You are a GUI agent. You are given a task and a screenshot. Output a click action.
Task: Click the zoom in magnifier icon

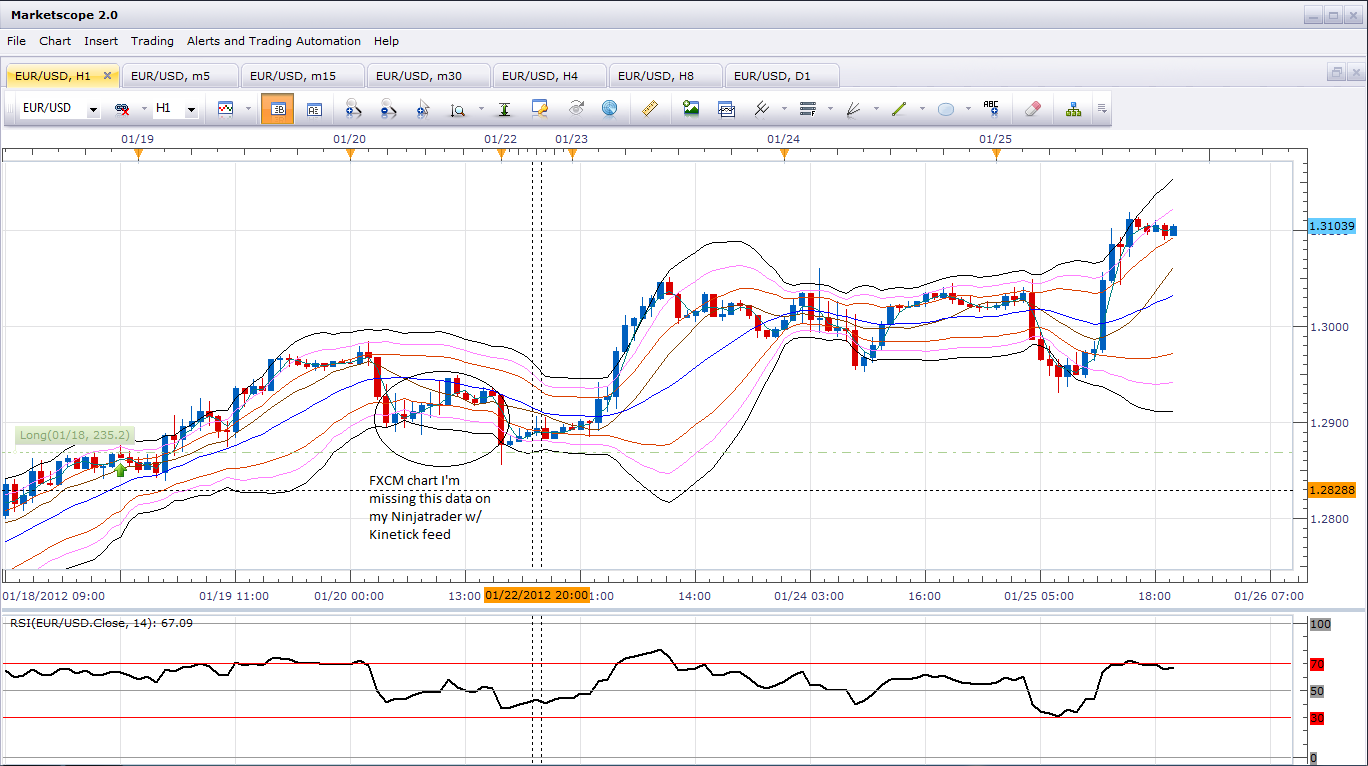pos(353,109)
